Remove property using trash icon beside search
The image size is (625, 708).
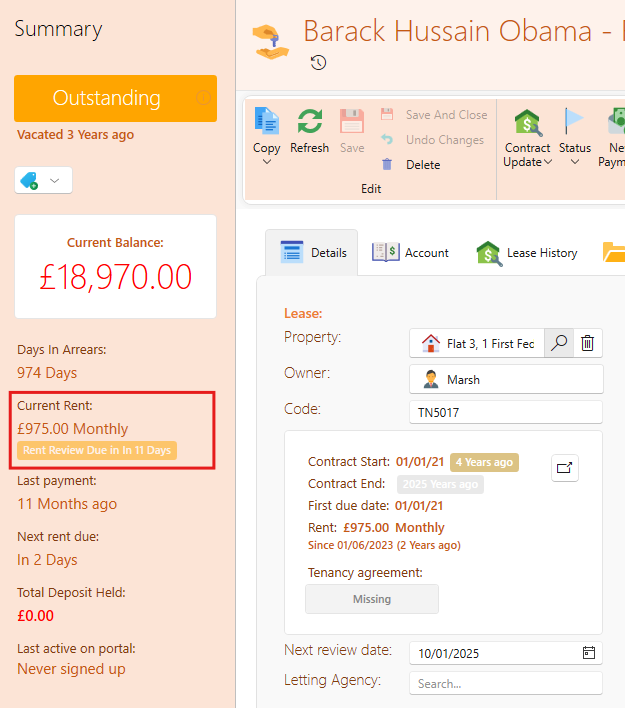coord(588,343)
